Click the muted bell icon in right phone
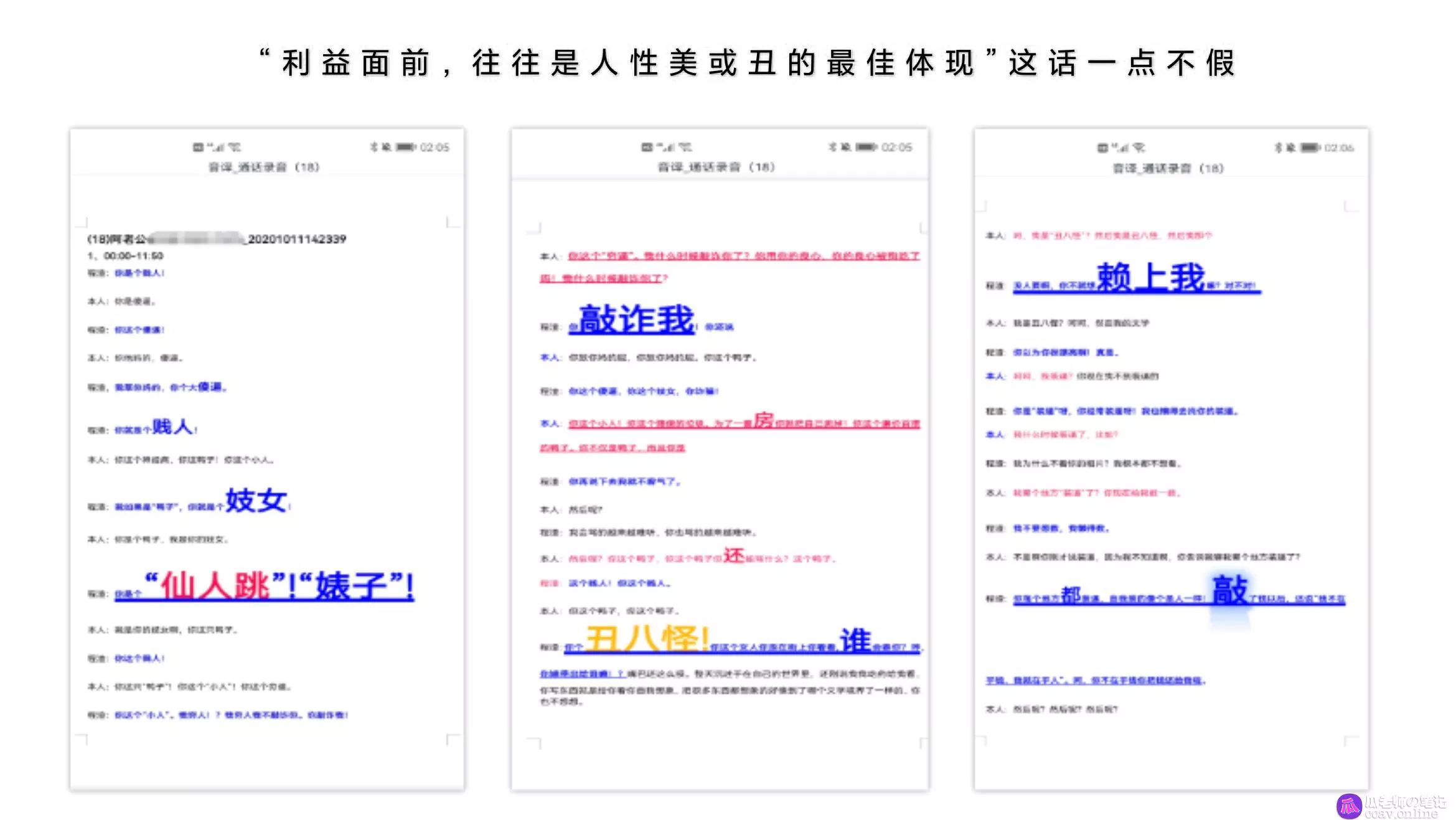 1291,148
